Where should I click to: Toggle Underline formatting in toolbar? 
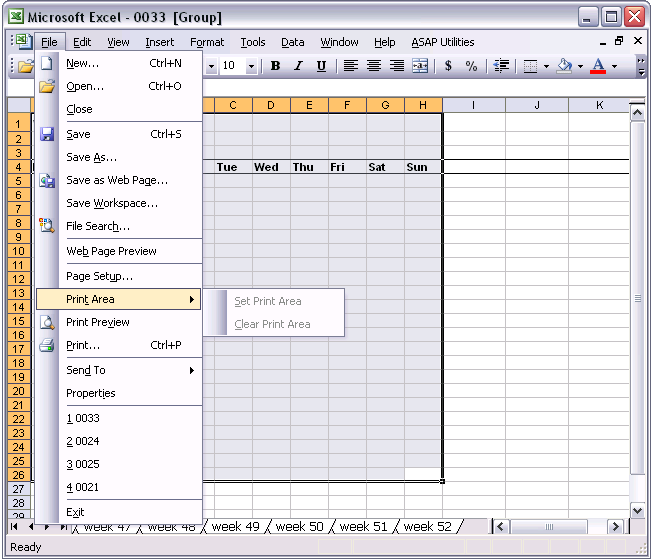(321, 66)
